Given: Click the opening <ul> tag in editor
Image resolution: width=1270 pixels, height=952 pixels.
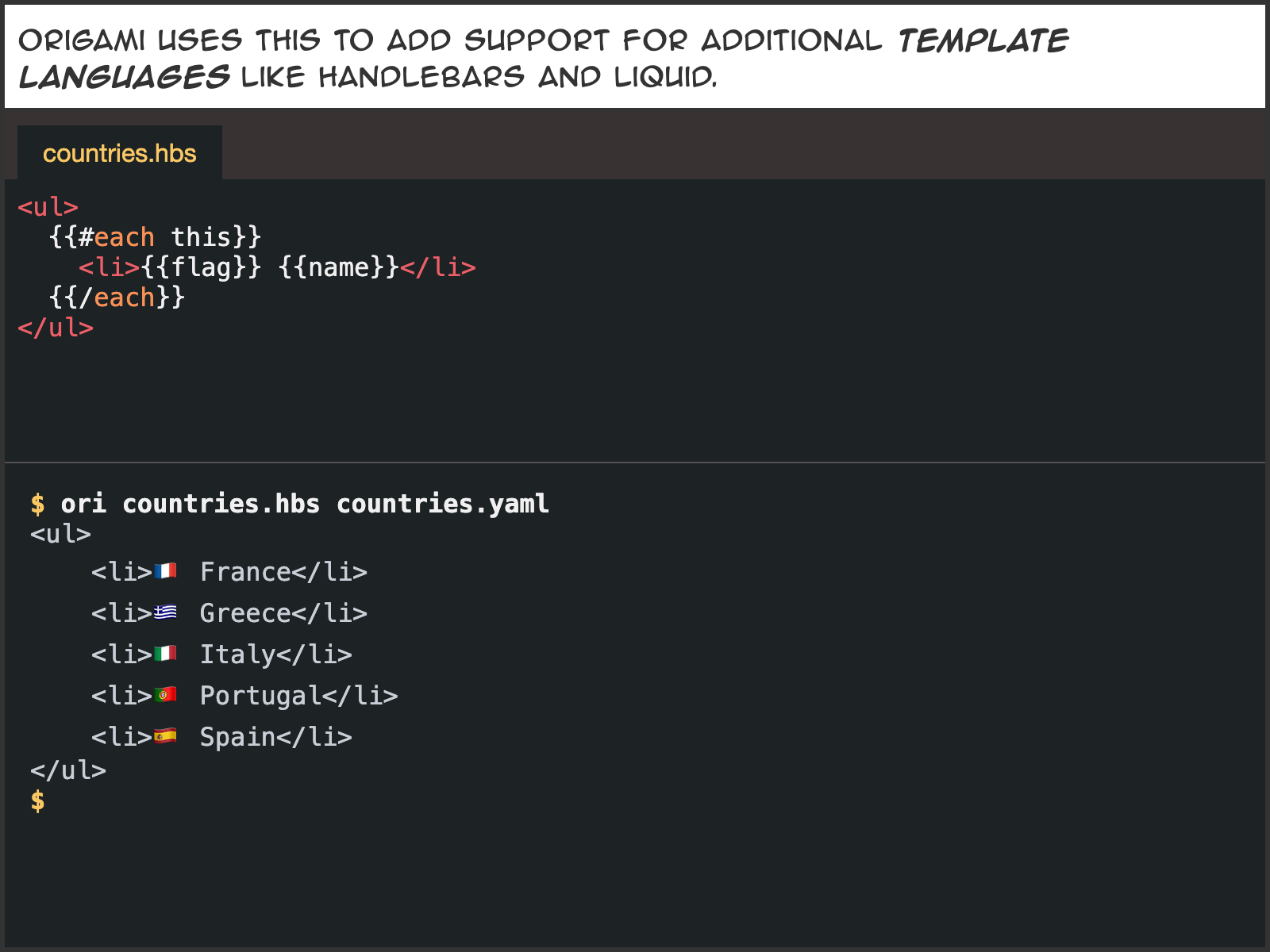Looking at the screenshot, I should (48, 207).
